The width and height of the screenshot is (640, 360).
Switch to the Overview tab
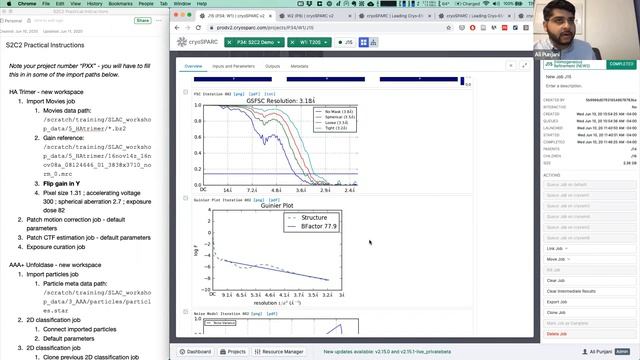pyautogui.click(x=193, y=66)
